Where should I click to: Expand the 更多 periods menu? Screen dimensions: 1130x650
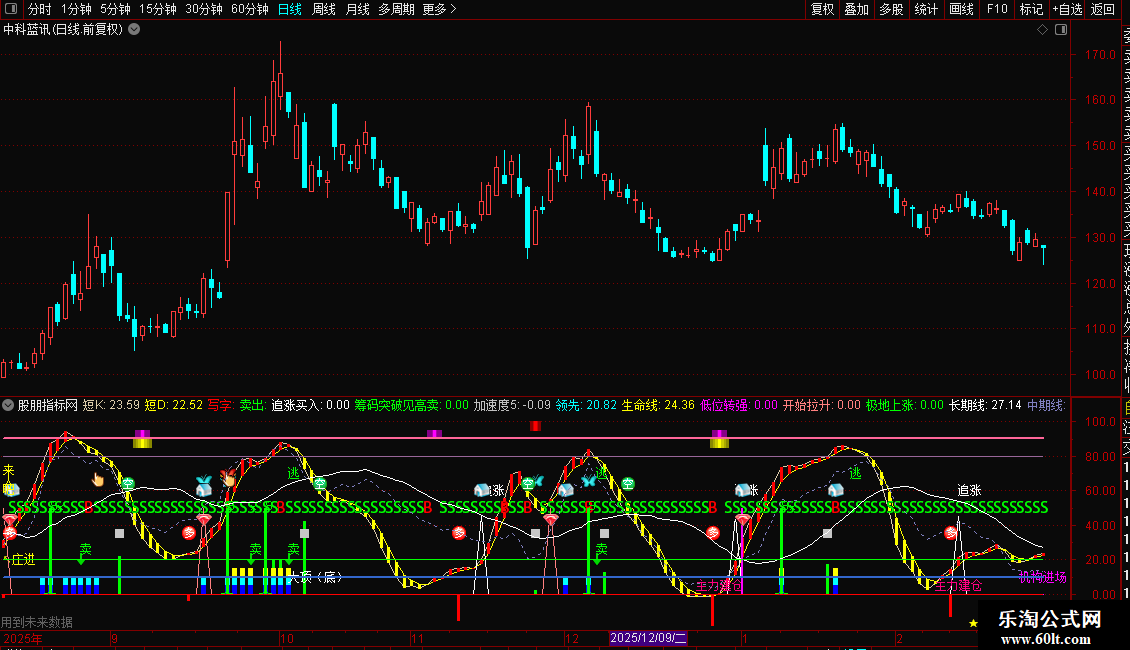coord(439,9)
